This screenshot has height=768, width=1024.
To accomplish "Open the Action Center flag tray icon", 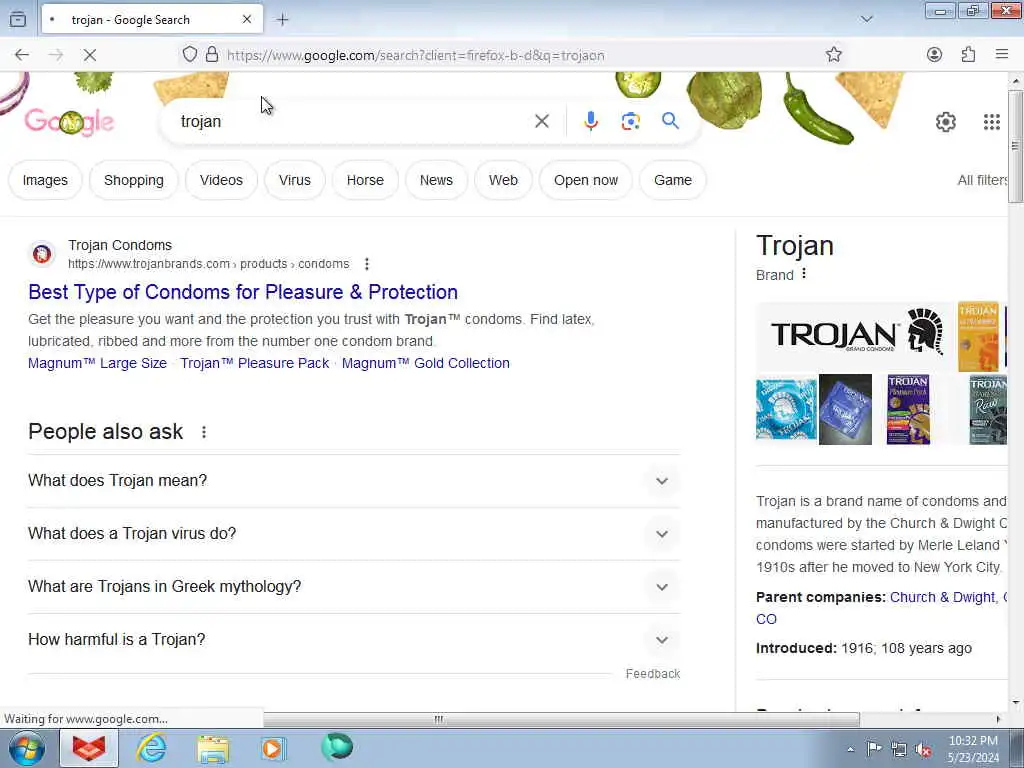I will coord(874,749).
